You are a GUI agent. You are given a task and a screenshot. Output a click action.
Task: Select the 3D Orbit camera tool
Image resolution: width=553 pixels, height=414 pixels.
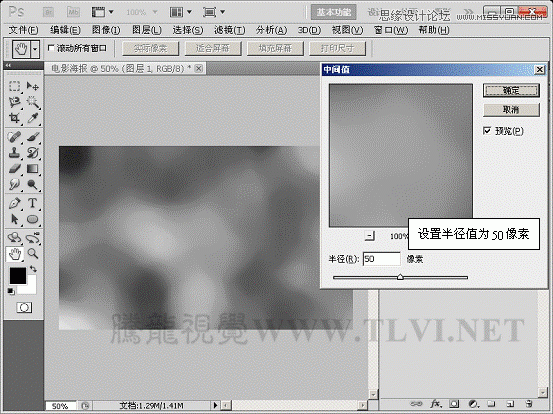tap(32, 238)
